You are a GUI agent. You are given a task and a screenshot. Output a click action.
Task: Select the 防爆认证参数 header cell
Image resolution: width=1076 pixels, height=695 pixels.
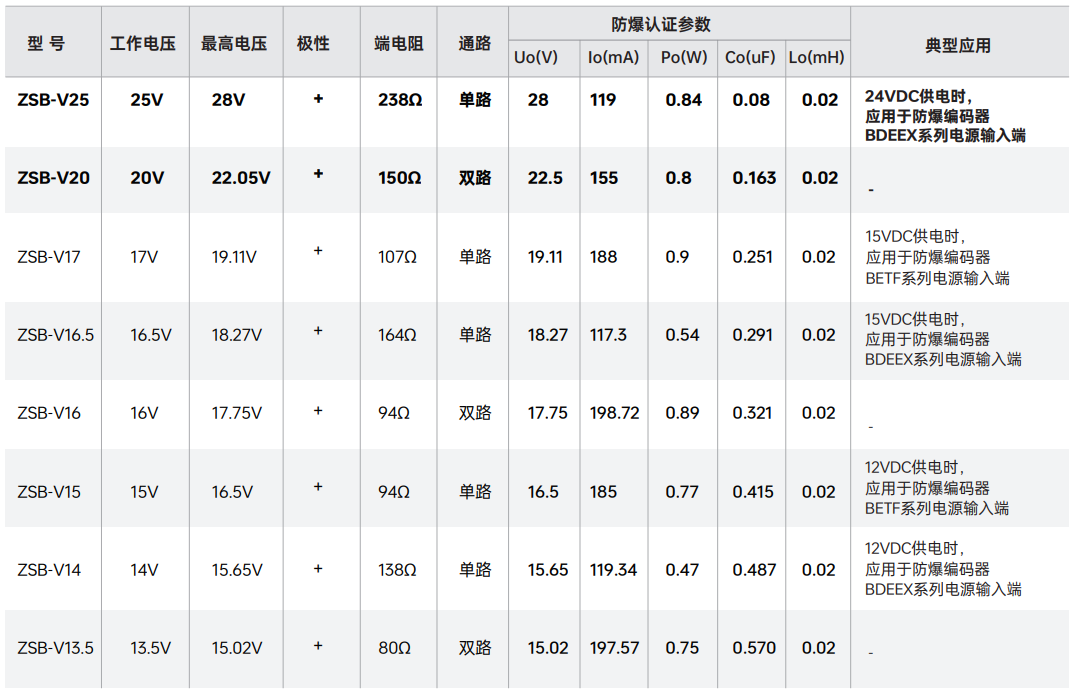click(x=661, y=24)
